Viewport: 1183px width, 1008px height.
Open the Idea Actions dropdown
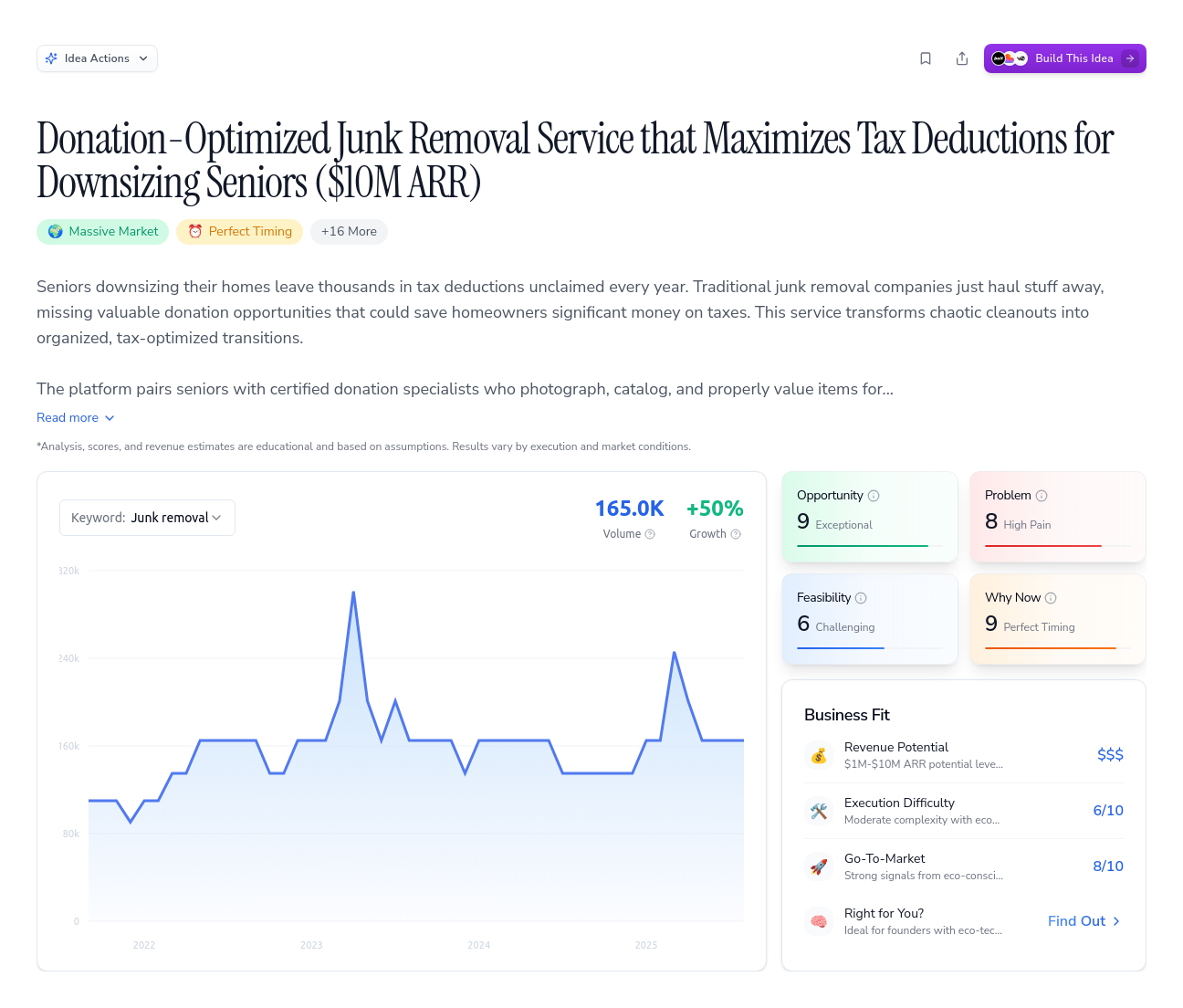coord(97,58)
